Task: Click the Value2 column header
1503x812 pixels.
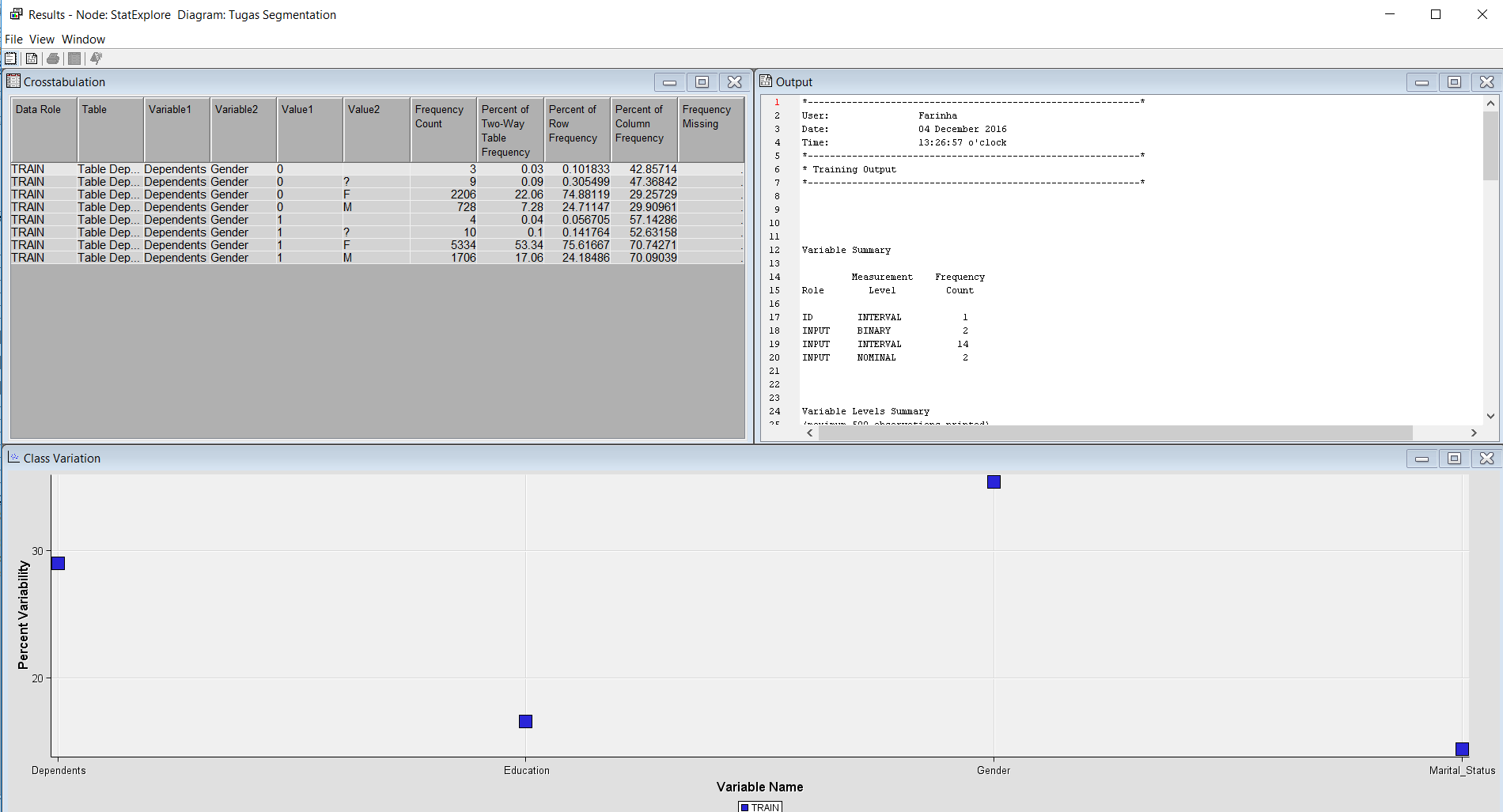Action: click(x=377, y=130)
